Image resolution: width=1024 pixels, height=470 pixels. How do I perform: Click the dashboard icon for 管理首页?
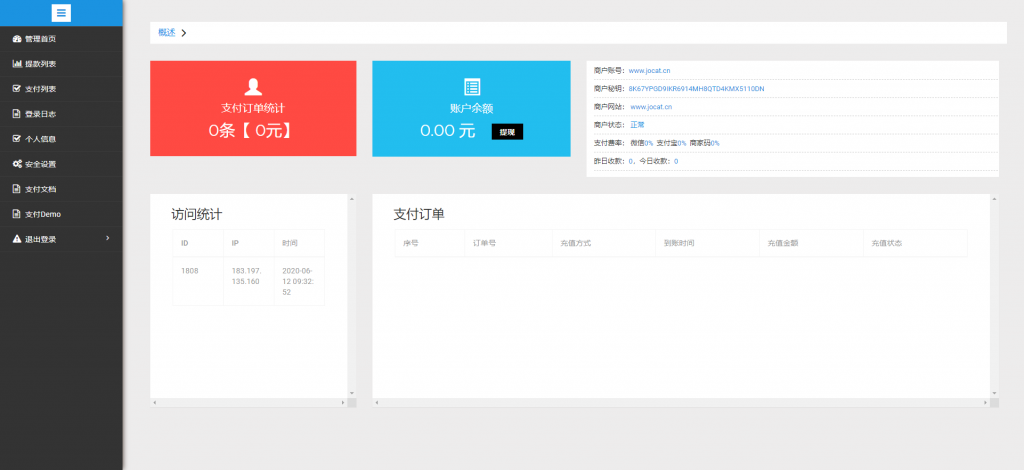[x=16, y=39]
